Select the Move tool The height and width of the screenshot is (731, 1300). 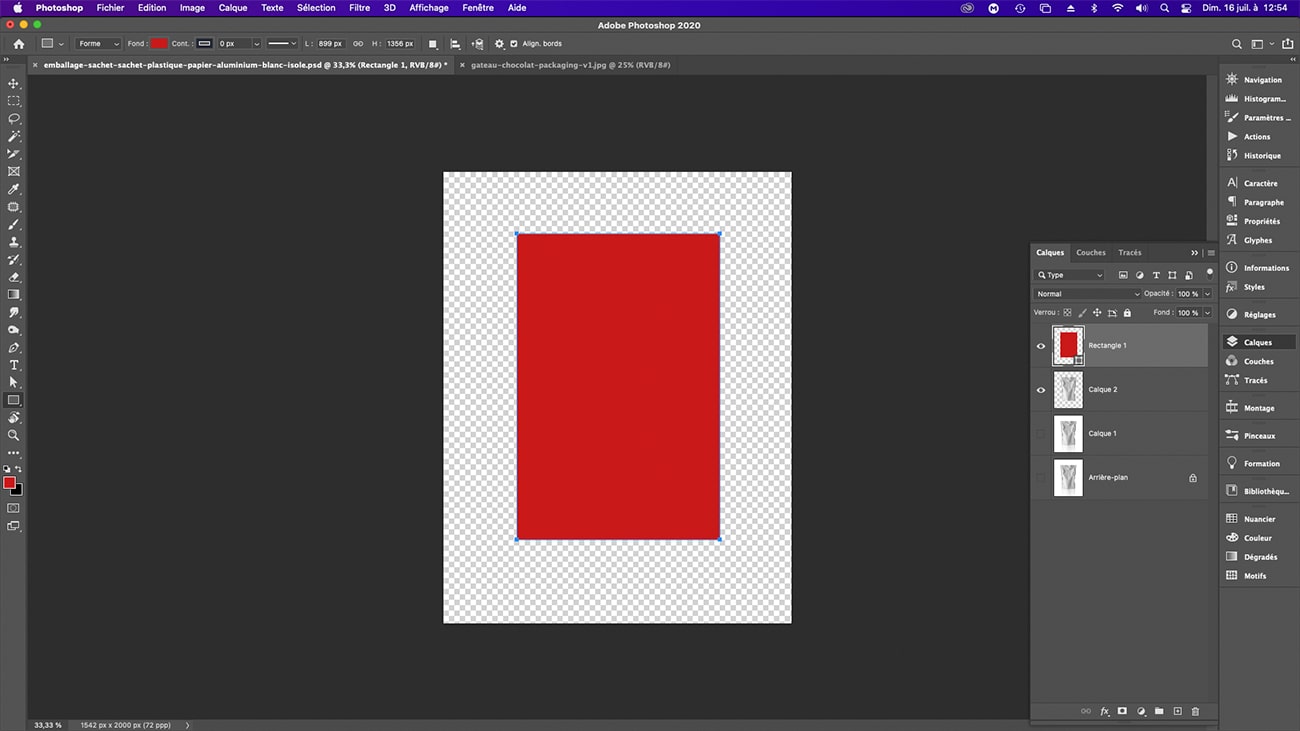14,84
